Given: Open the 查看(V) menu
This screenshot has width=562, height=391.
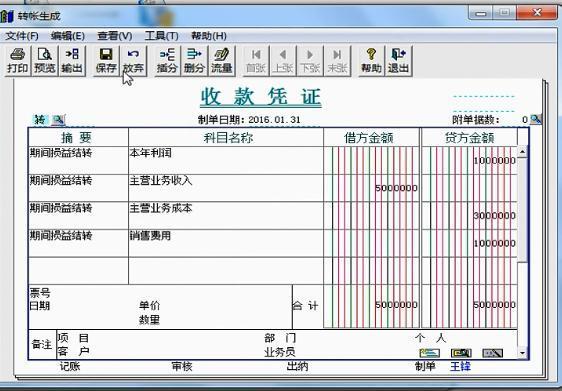Looking at the screenshot, I should tap(115, 36).
